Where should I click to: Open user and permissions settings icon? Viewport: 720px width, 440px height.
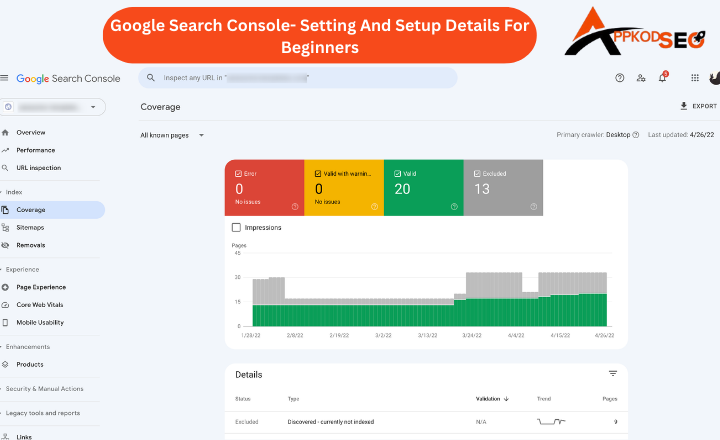click(641, 78)
